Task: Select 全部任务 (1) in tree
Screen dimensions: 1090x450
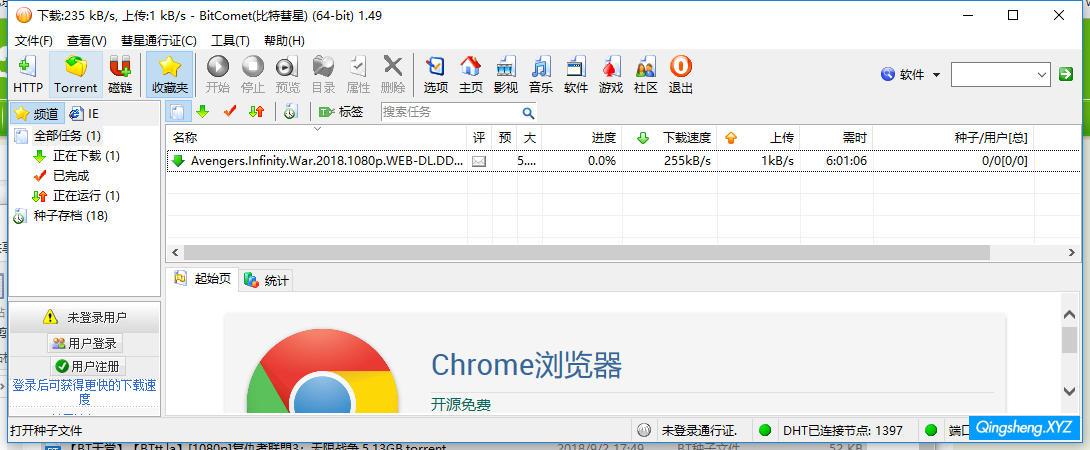Action: click(67, 136)
